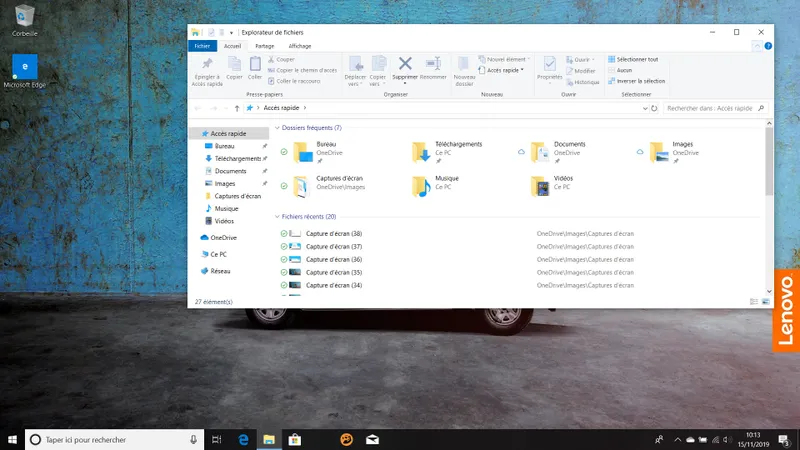Open the Explorer help icon
Image resolution: width=800 pixels, height=450 pixels.
point(768,46)
